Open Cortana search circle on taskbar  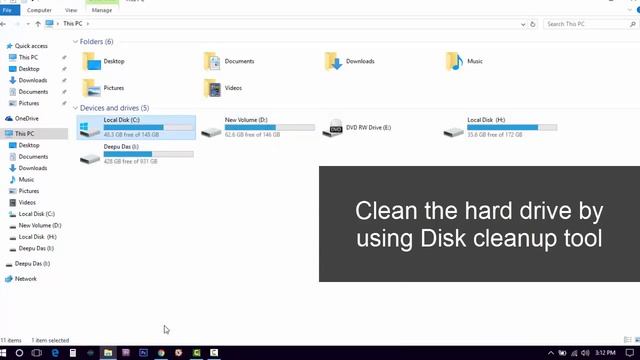click(19, 353)
